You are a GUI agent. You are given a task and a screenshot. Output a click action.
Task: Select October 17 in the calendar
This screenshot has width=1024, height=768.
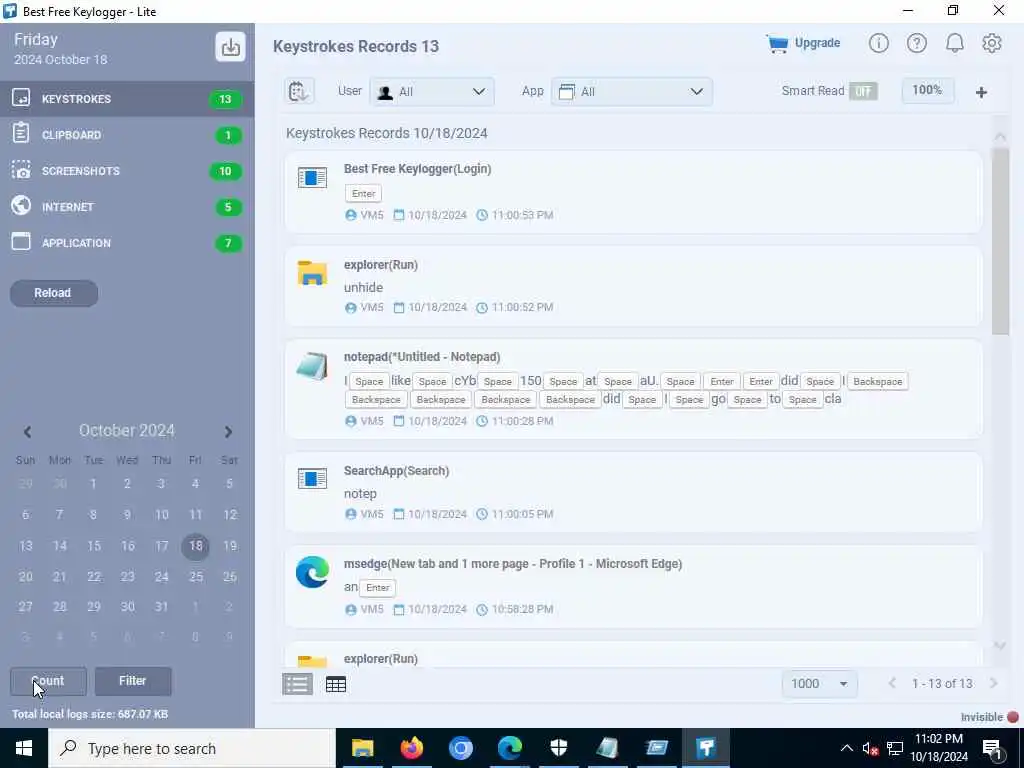pyautogui.click(x=161, y=546)
